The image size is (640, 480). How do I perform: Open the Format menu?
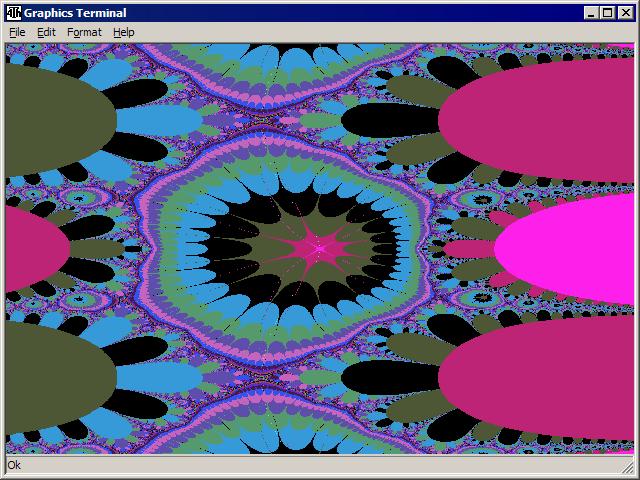pyautogui.click(x=84, y=32)
